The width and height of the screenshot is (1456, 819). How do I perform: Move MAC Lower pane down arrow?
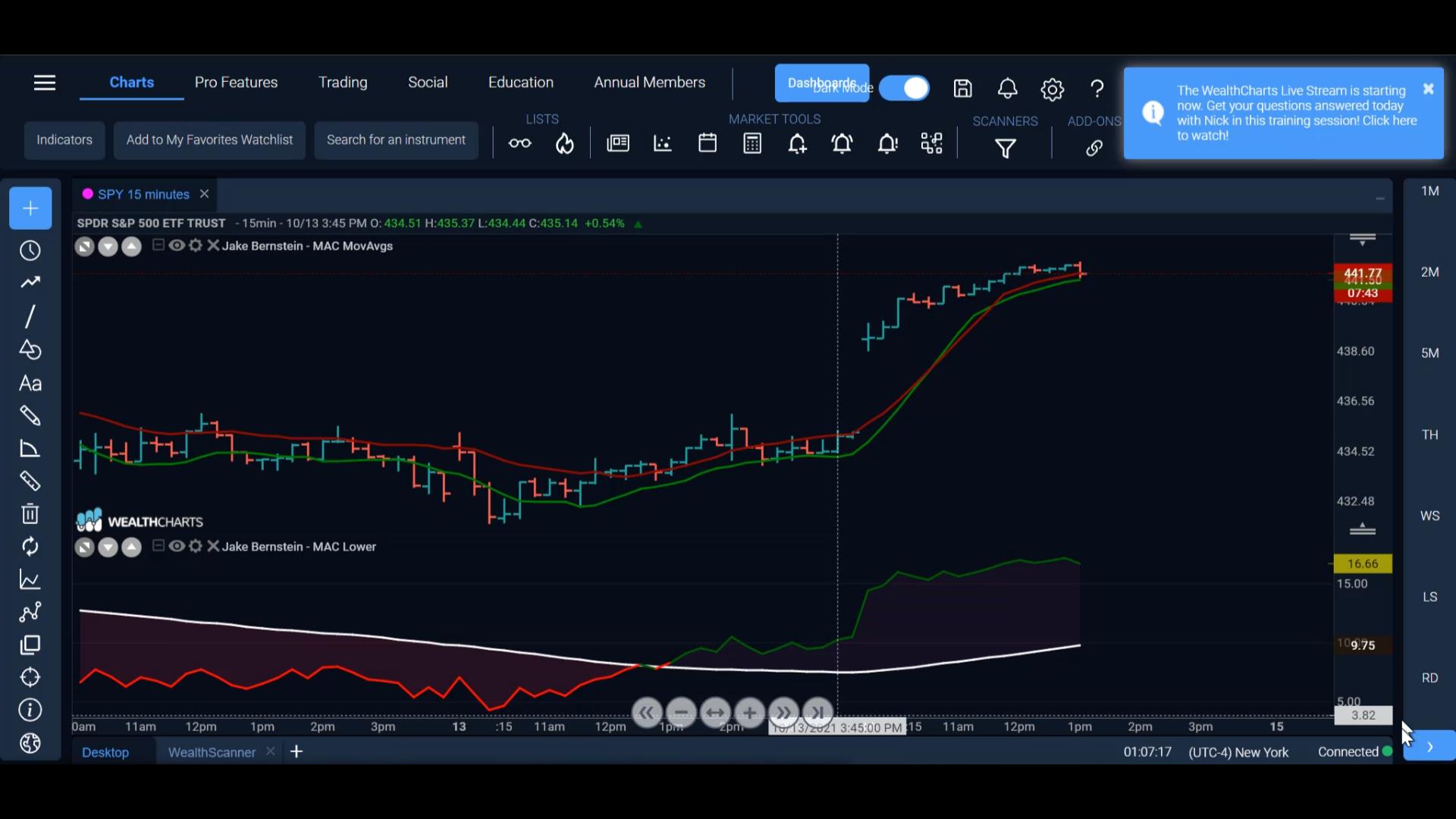coord(108,548)
